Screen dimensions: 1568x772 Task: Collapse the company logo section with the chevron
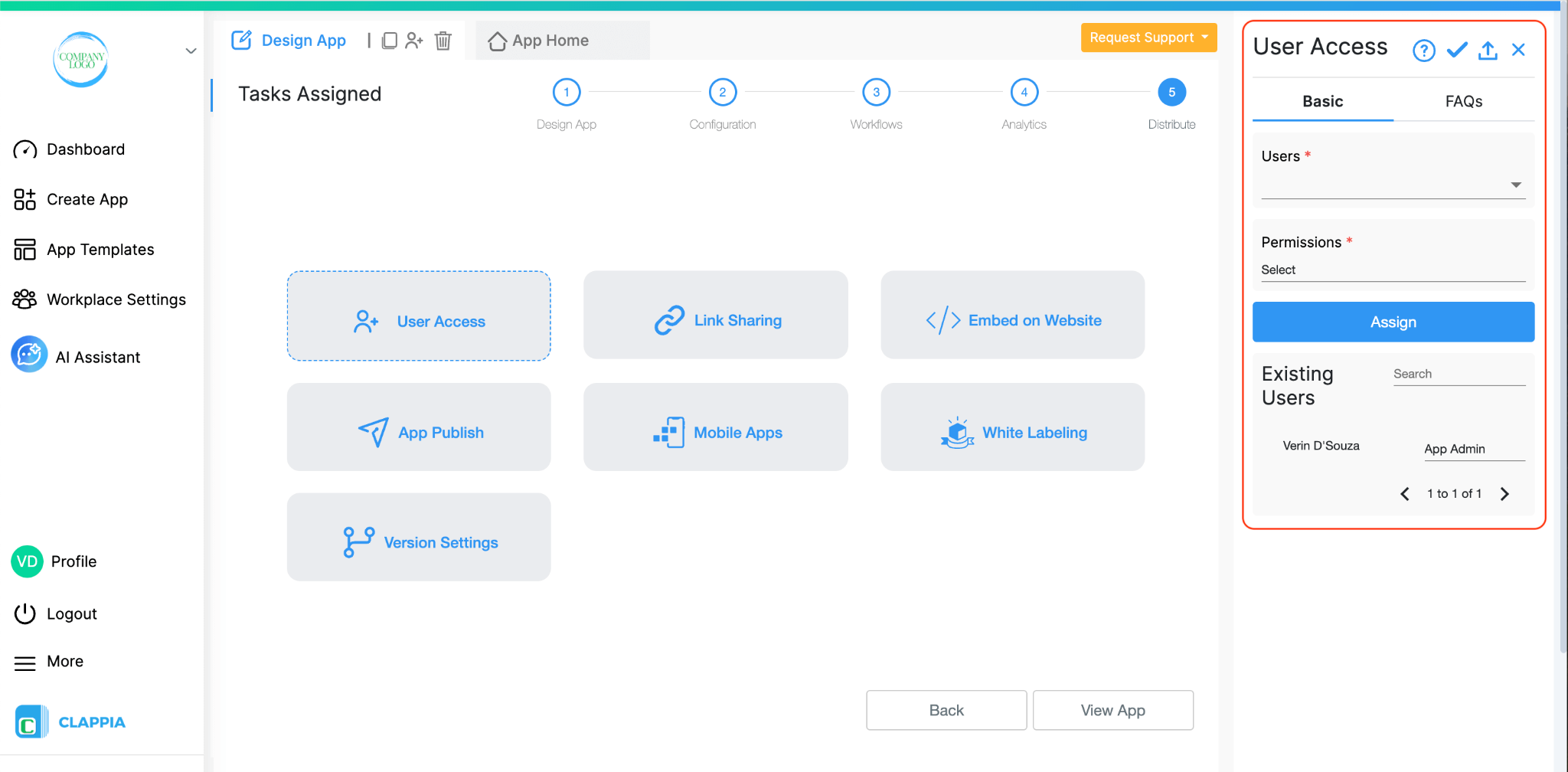pyautogui.click(x=191, y=51)
